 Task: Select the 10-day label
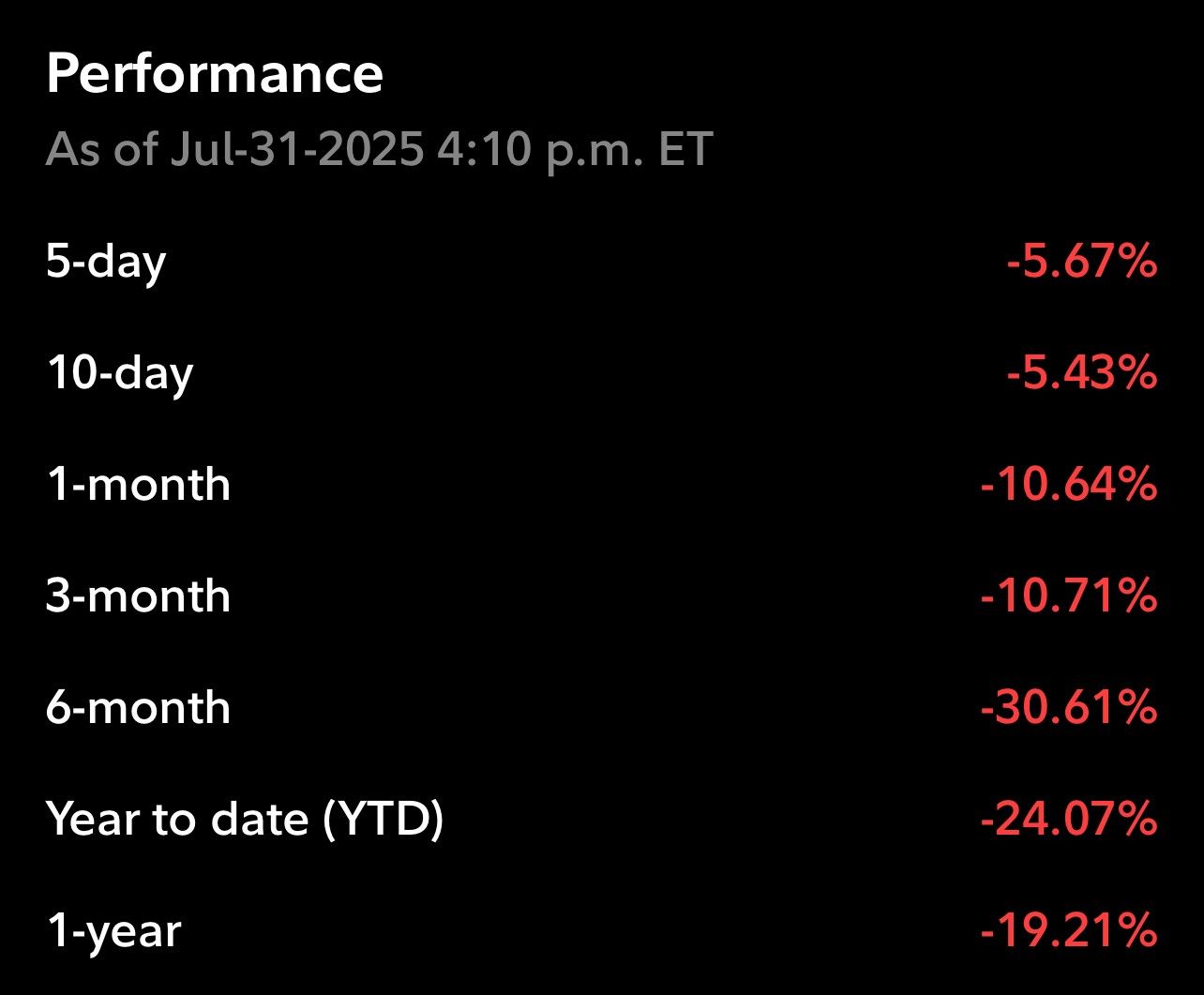point(120,374)
